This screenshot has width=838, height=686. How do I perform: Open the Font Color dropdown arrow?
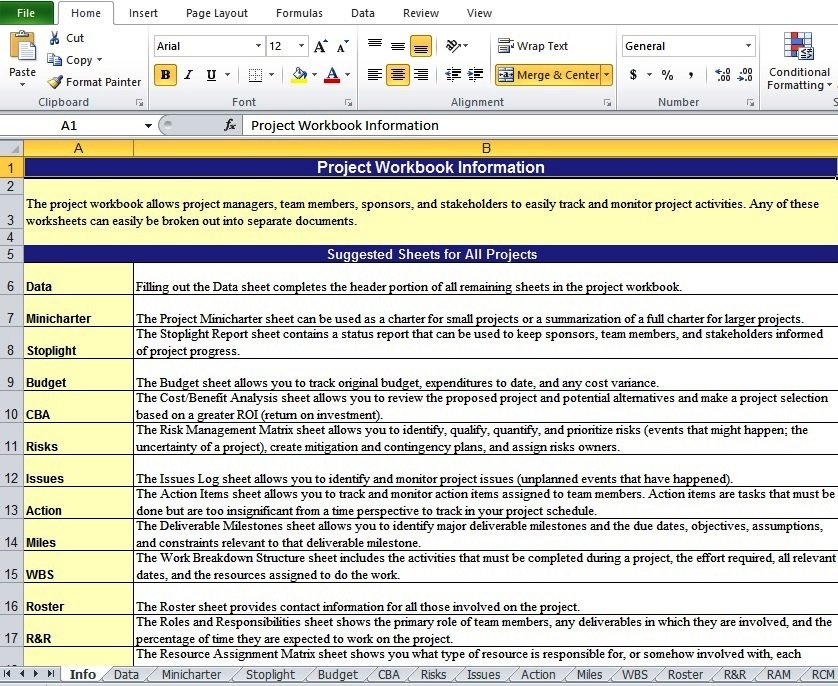347,75
